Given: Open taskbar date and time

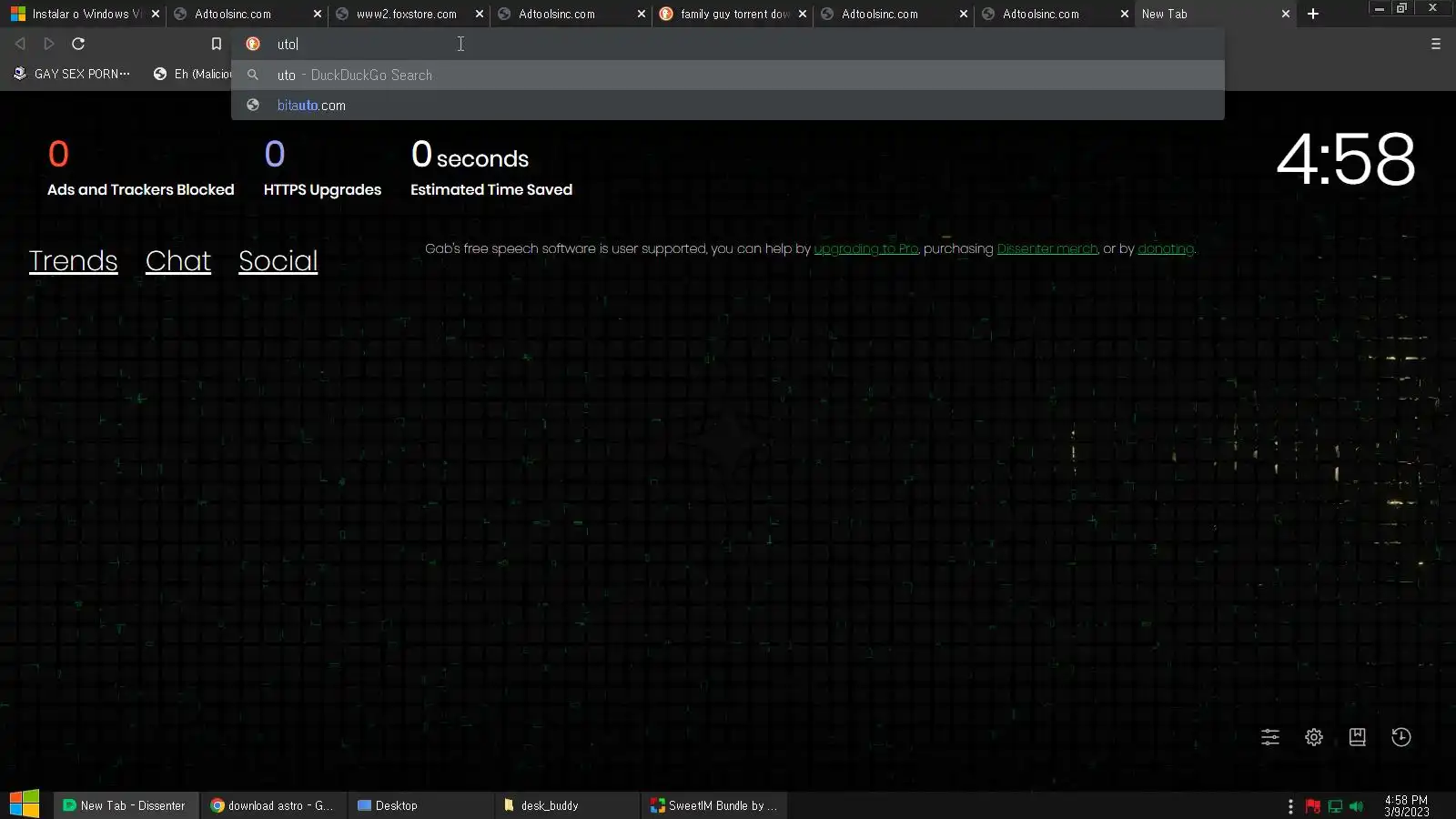Looking at the screenshot, I should pyautogui.click(x=1407, y=806).
